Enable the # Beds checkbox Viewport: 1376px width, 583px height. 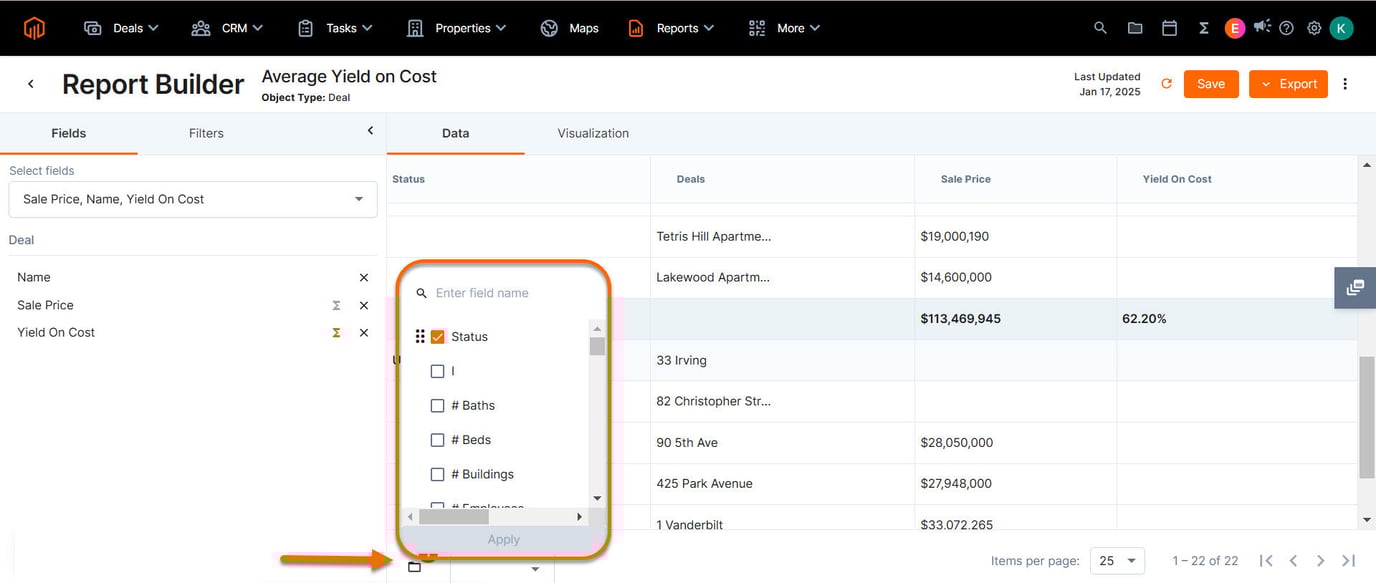tap(437, 439)
